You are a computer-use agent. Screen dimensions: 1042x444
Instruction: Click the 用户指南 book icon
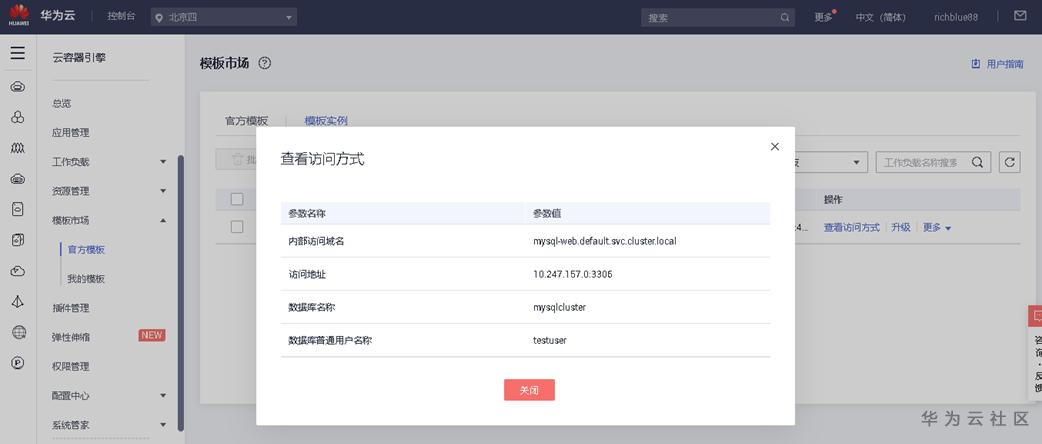[976, 64]
